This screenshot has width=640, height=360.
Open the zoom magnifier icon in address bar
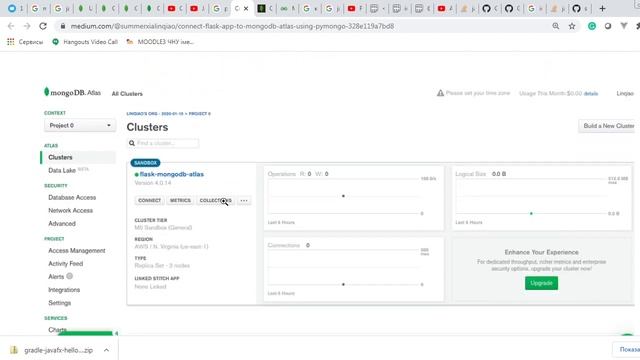pos(556,26)
